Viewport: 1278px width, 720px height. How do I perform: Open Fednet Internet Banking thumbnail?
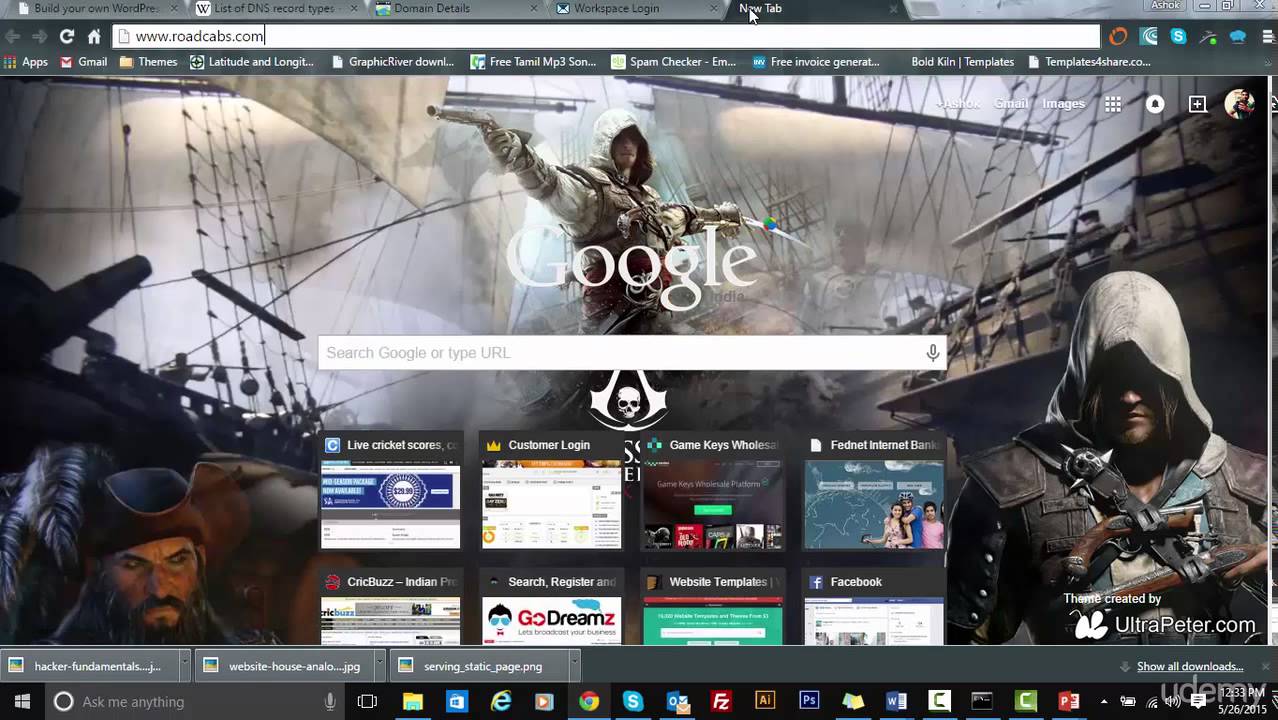coord(874,492)
